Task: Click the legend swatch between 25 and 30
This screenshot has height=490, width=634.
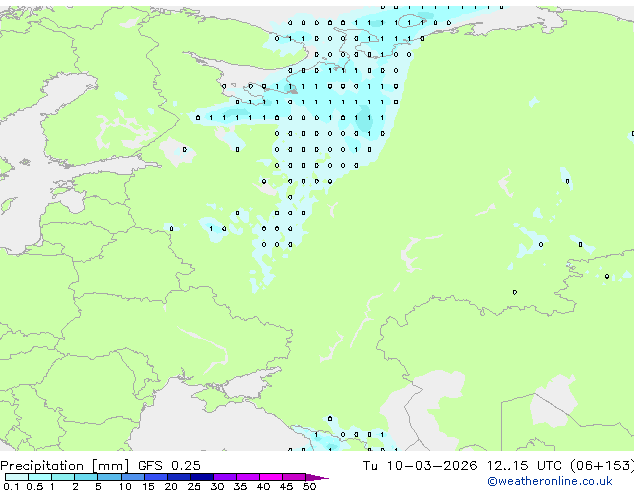Action: [x=201, y=477]
